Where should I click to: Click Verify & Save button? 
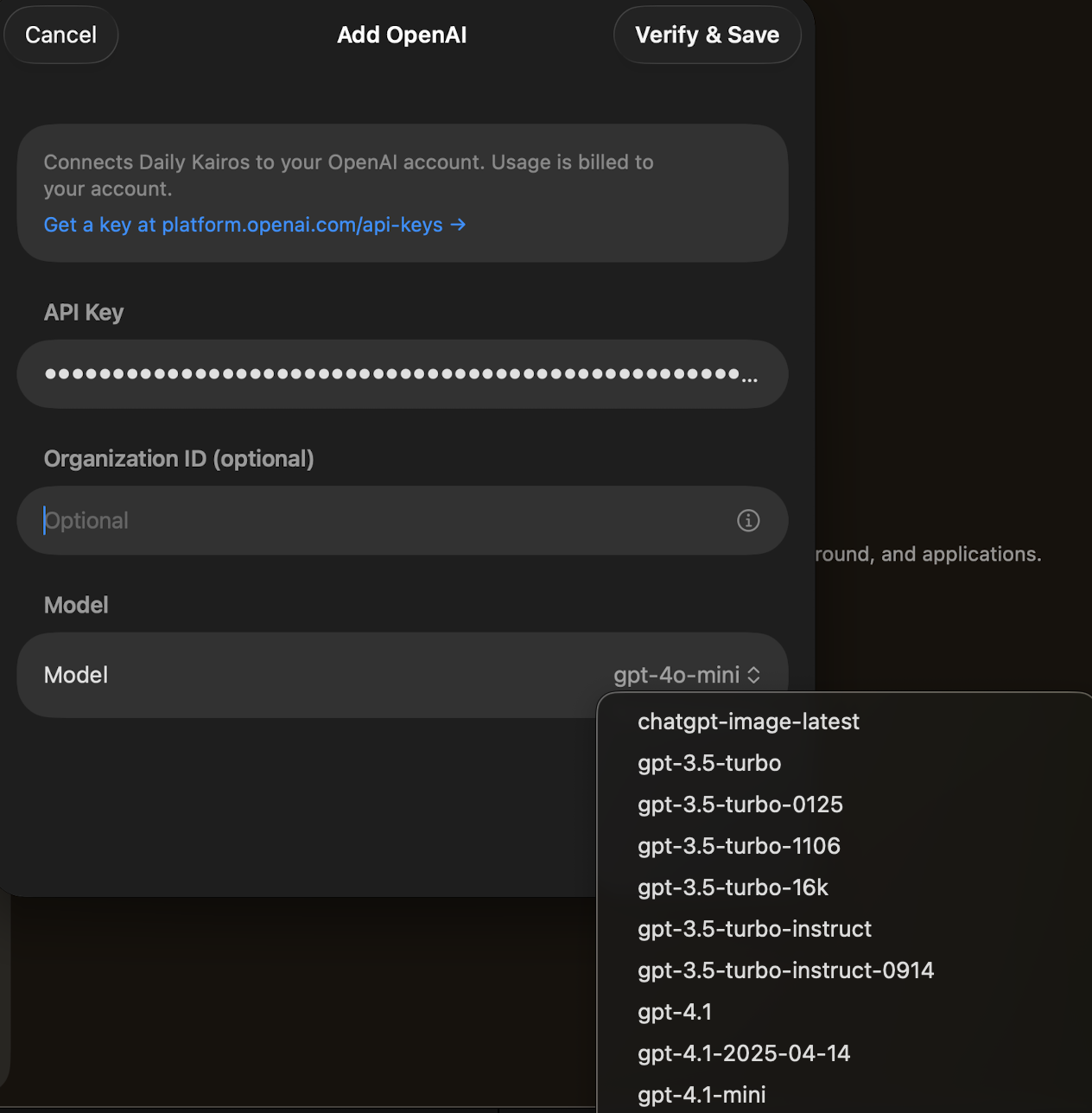707,35
